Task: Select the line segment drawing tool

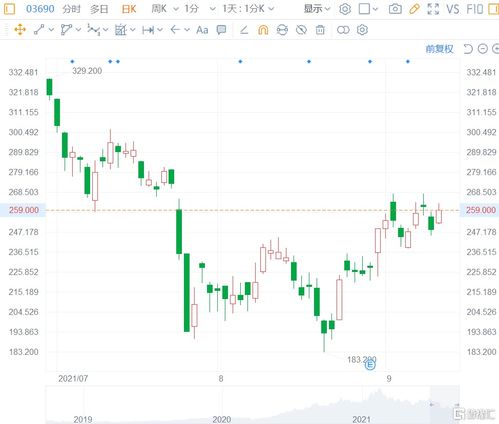Action: 39,30
